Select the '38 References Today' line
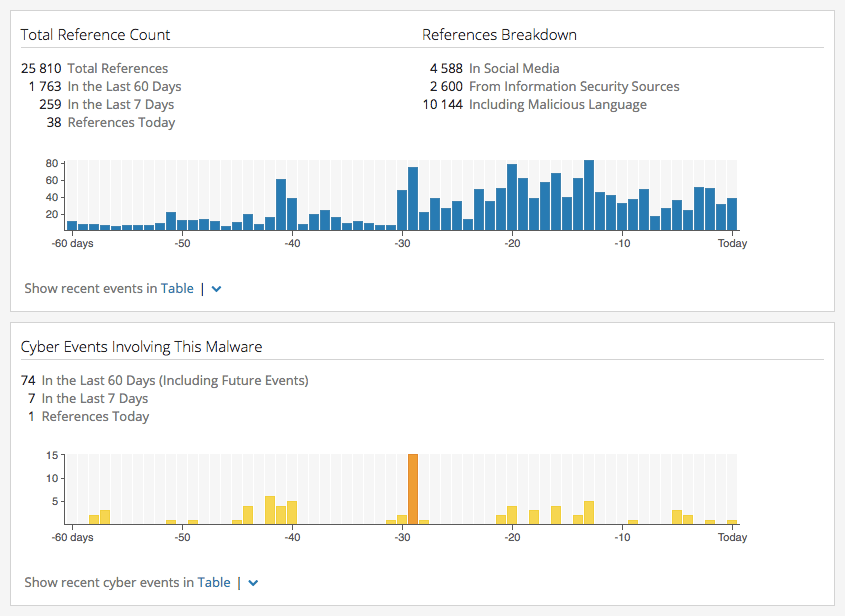The width and height of the screenshot is (845, 616). tap(110, 122)
